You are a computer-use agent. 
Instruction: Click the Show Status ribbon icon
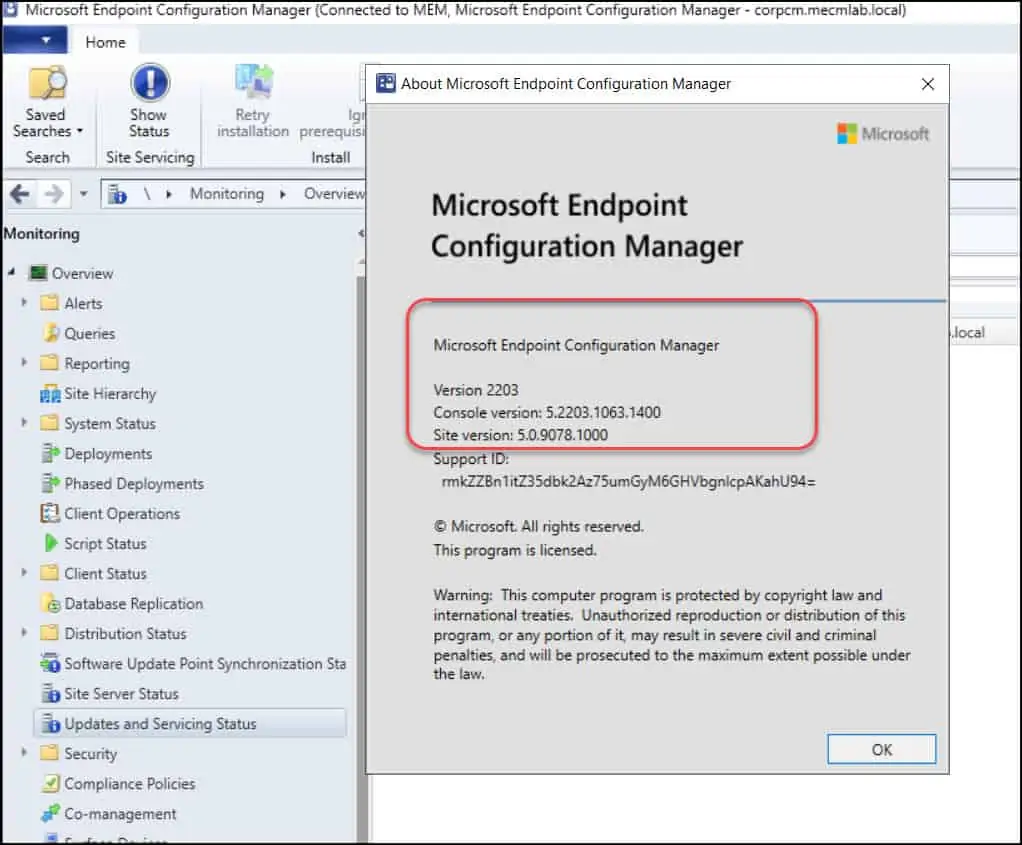tap(150, 83)
